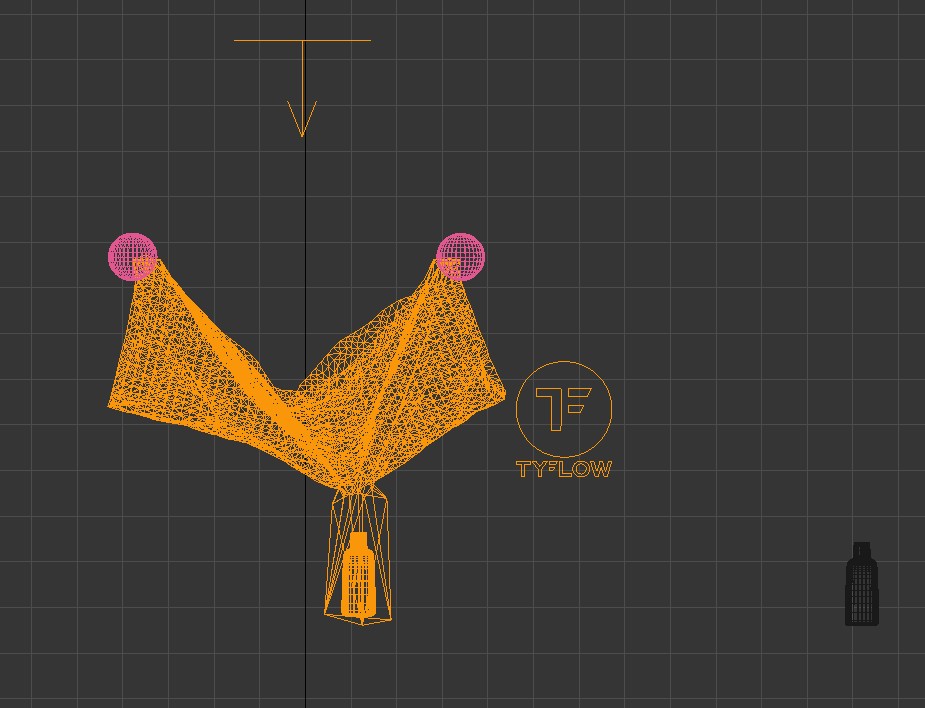Select the left pink wireframe sphere
Image resolution: width=925 pixels, height=708 pixels.
[x=133, y=257]
